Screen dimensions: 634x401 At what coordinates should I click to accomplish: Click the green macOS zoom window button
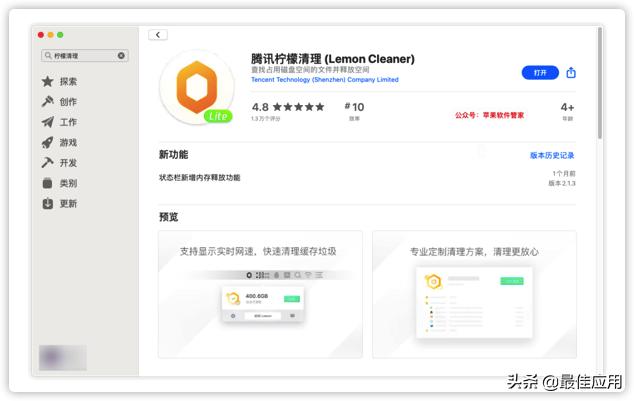click(60, 35)
